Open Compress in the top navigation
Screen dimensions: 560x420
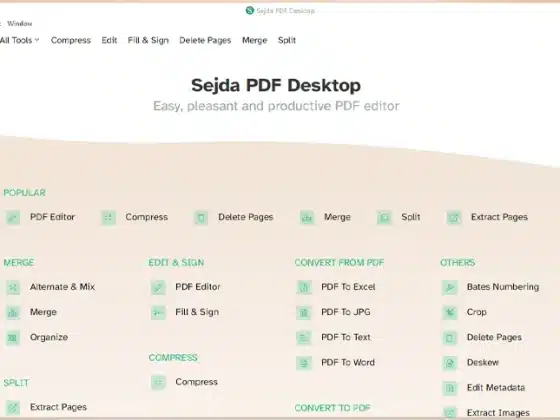(71, 40)
